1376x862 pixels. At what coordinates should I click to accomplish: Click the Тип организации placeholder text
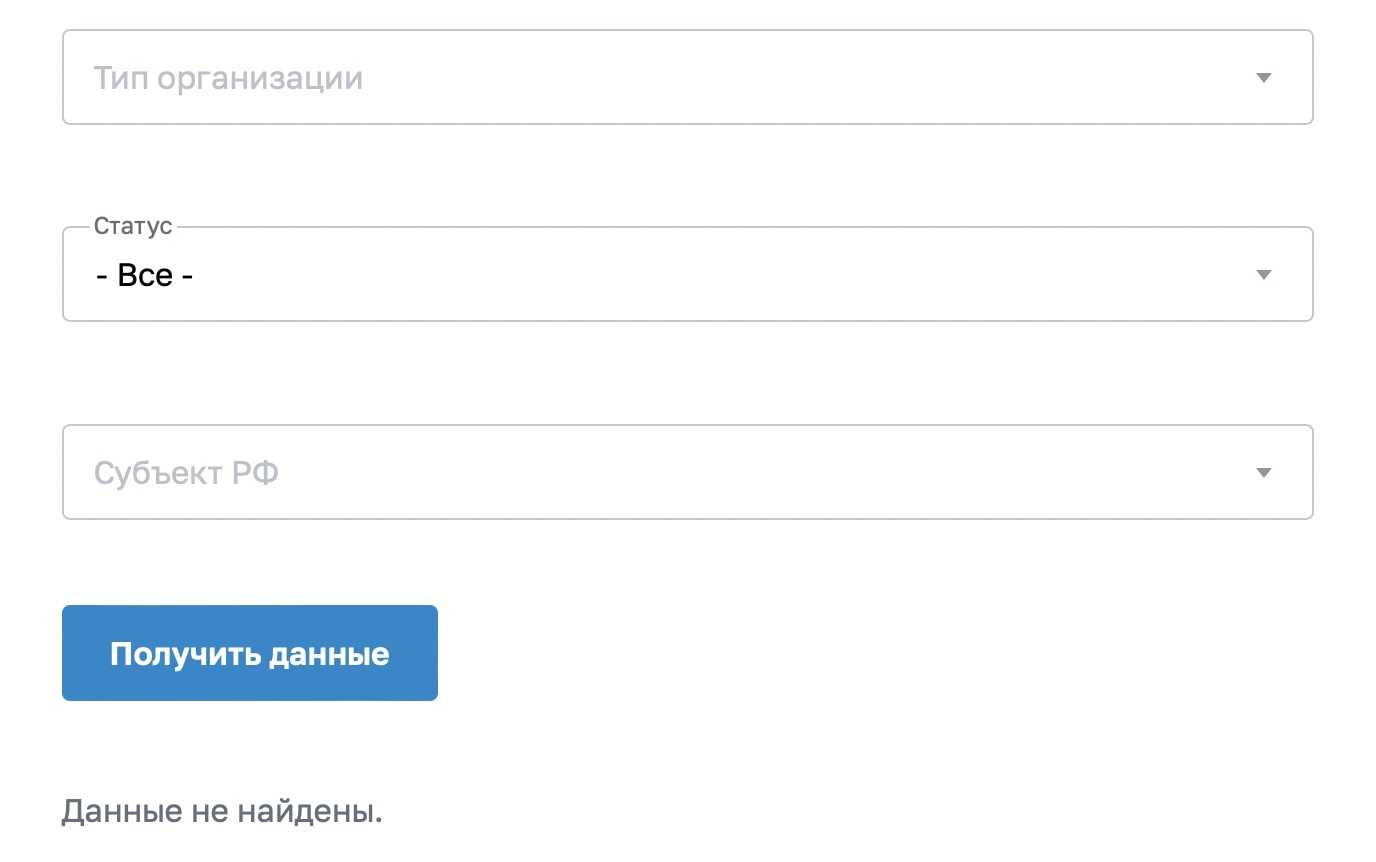point(228,78)
